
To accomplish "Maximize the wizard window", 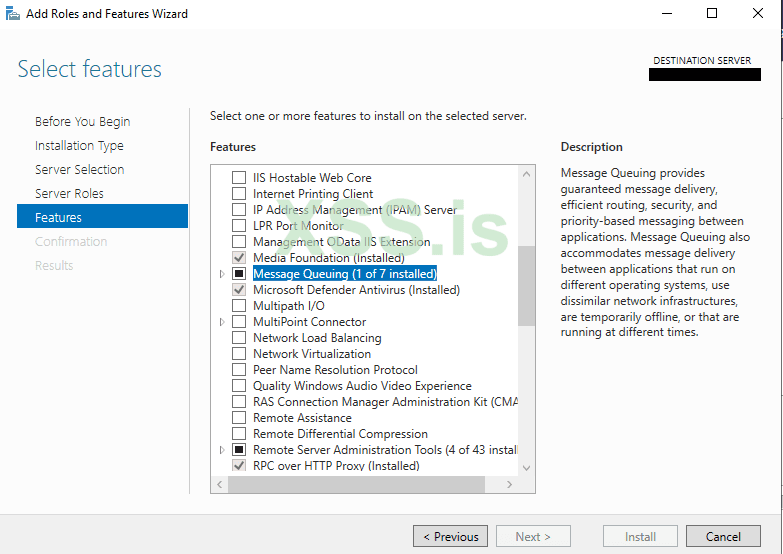I will click(712, 13).
